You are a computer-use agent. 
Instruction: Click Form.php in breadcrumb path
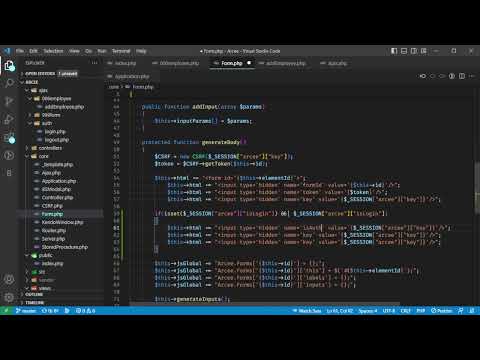[143, 87]
